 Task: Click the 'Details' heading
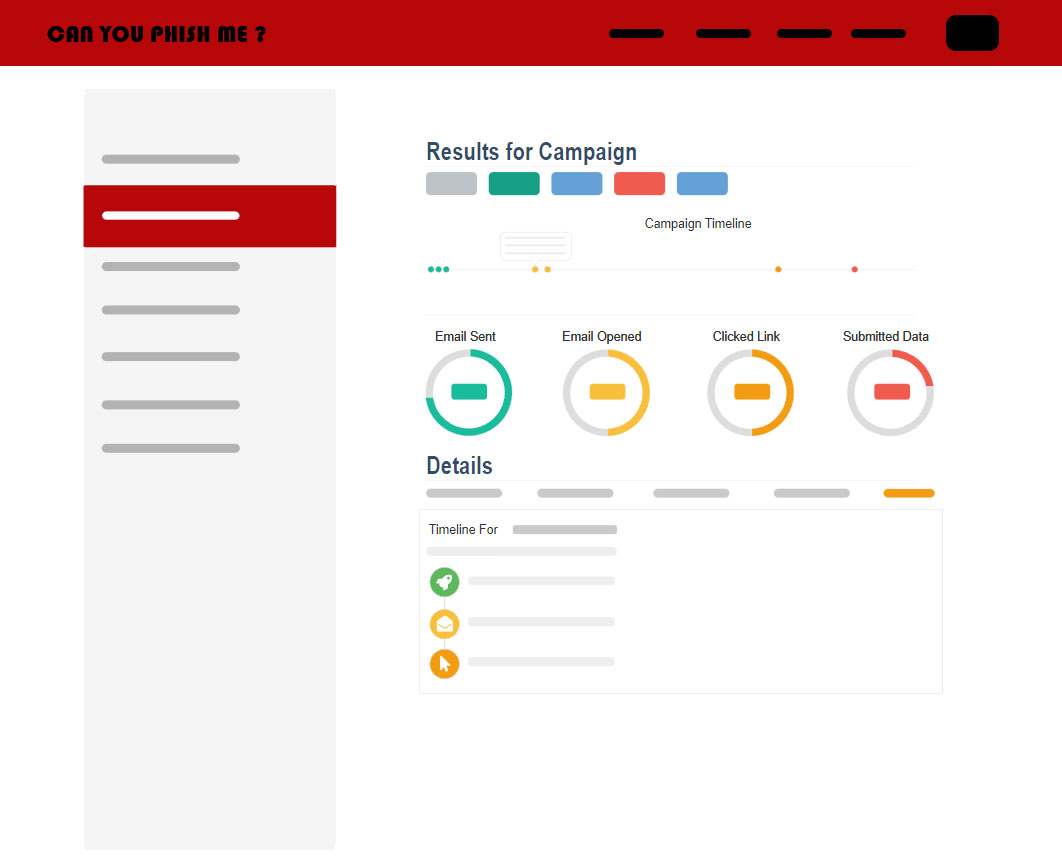click(459, 466)
